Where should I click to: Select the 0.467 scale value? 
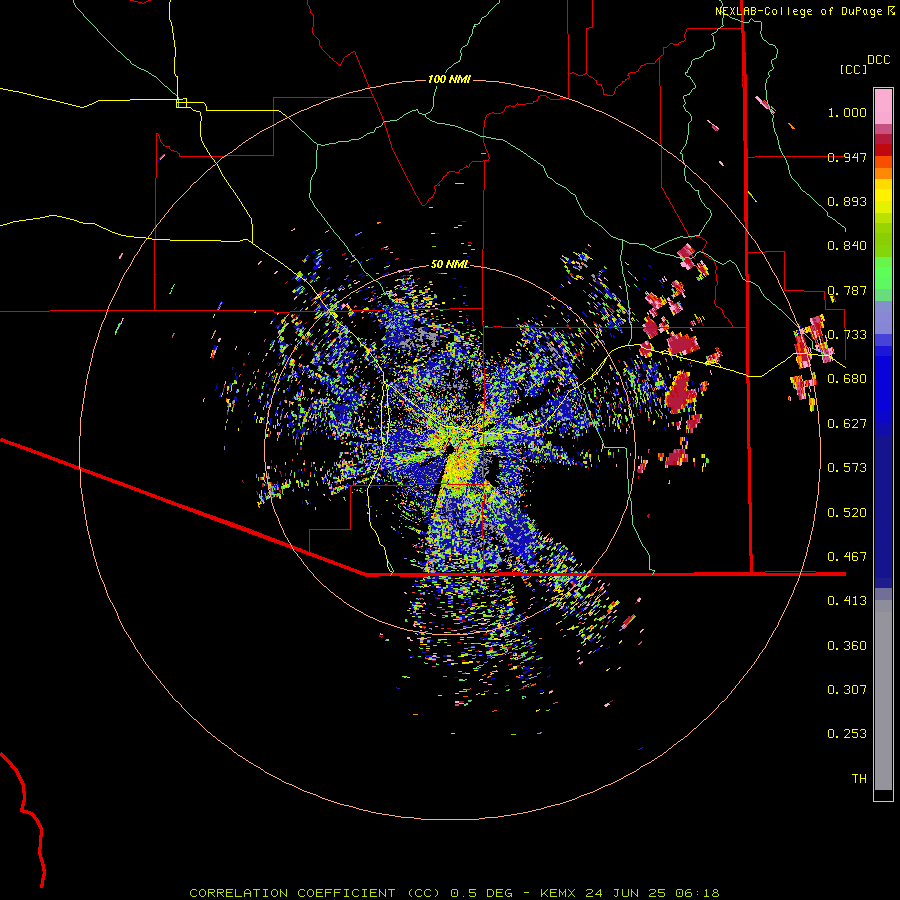[x=847, y=557]
